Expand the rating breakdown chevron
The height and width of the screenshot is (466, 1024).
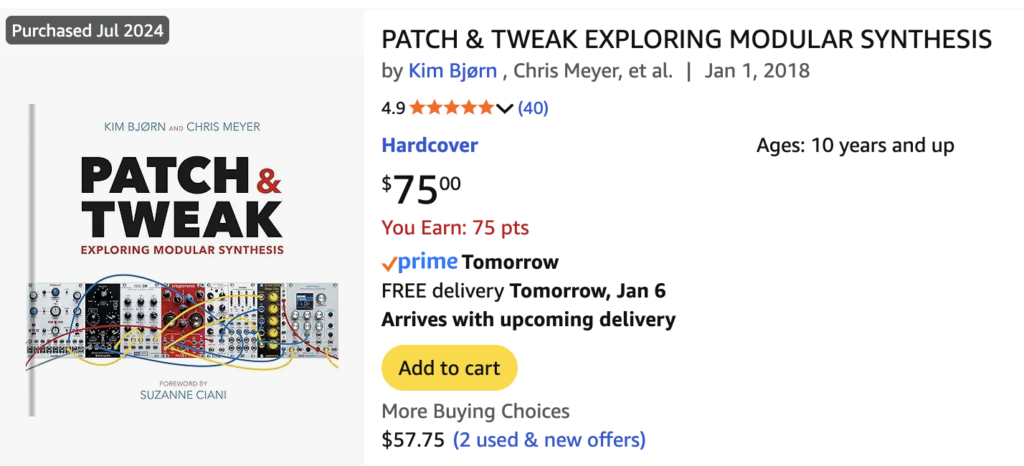tap(504, 108)
